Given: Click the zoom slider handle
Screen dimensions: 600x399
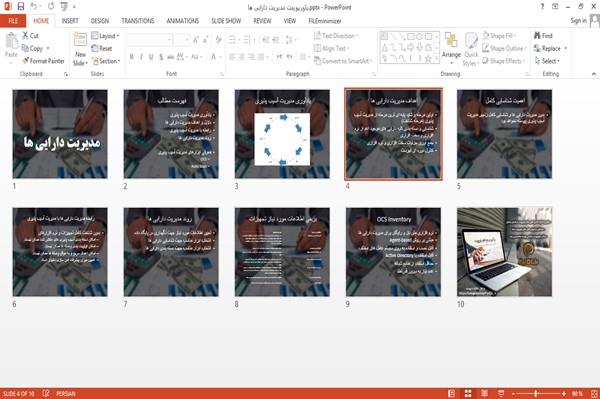Looking at the screenshot, I should tap(536, 393).
